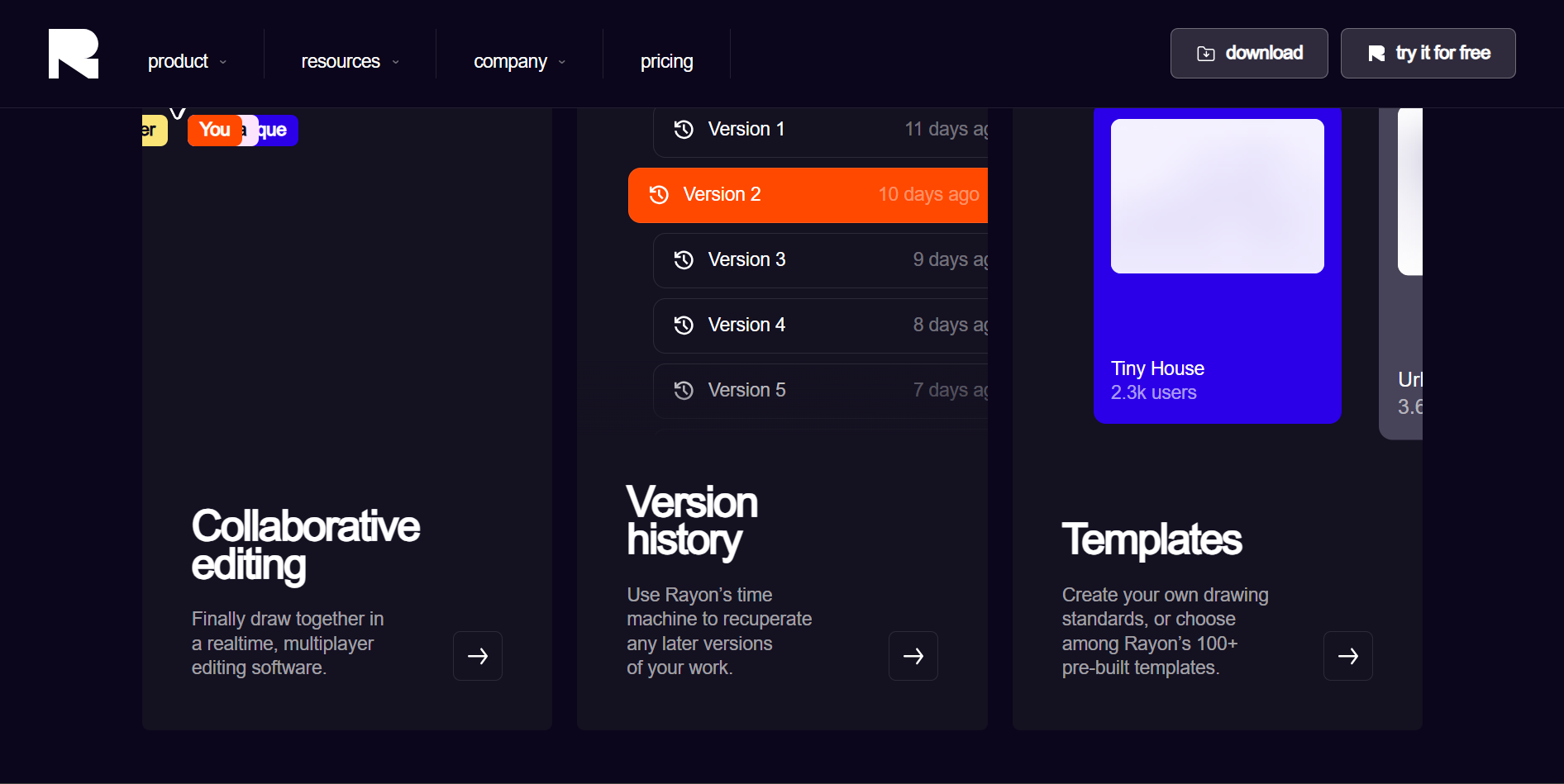The height and width of the screenshot is (784, 1564).
Task: Click the '2.3k users' text
Action: click(1154, 393)
